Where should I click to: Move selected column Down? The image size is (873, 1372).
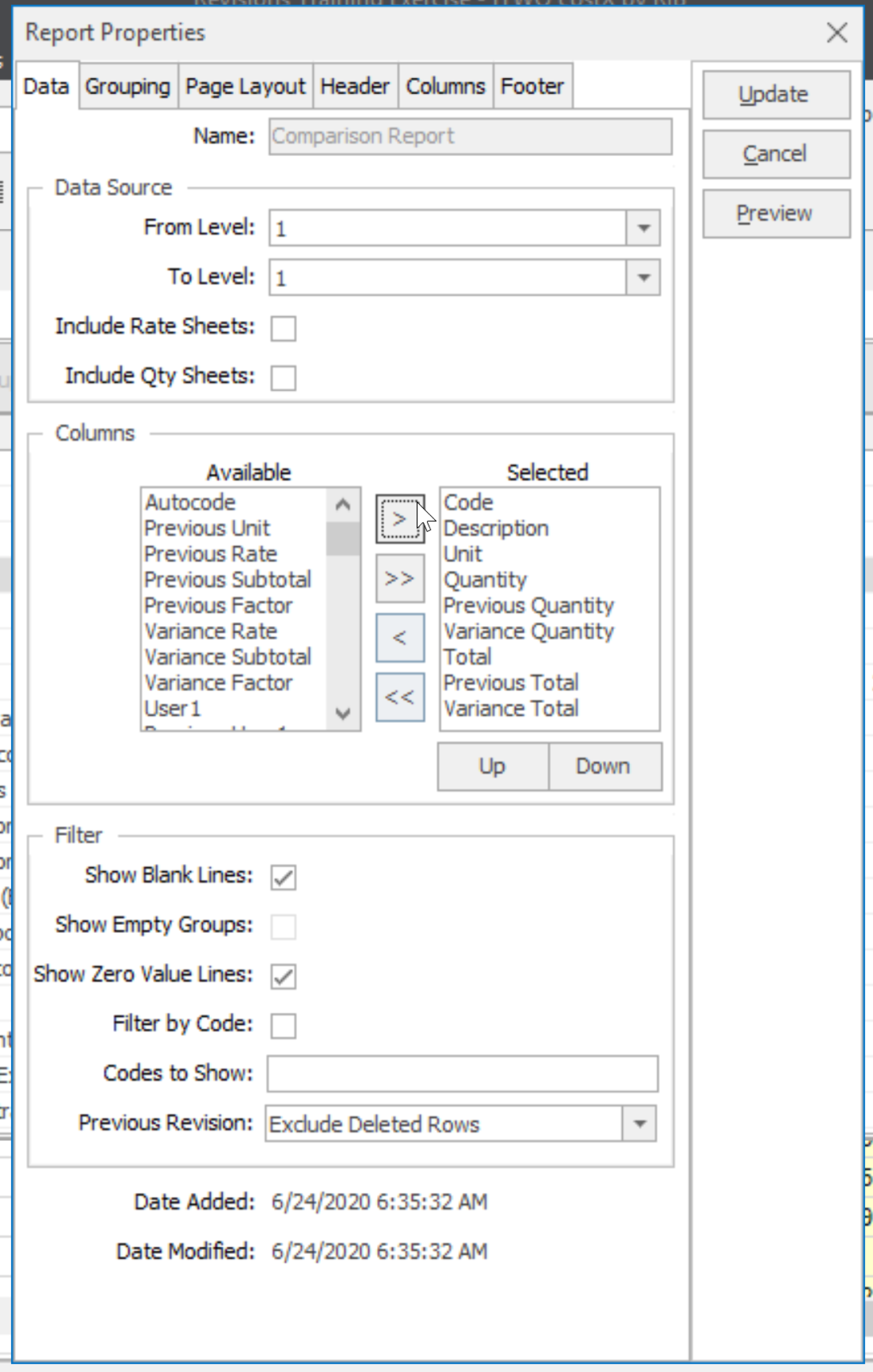pyautogui.click(x=605, y=766)
